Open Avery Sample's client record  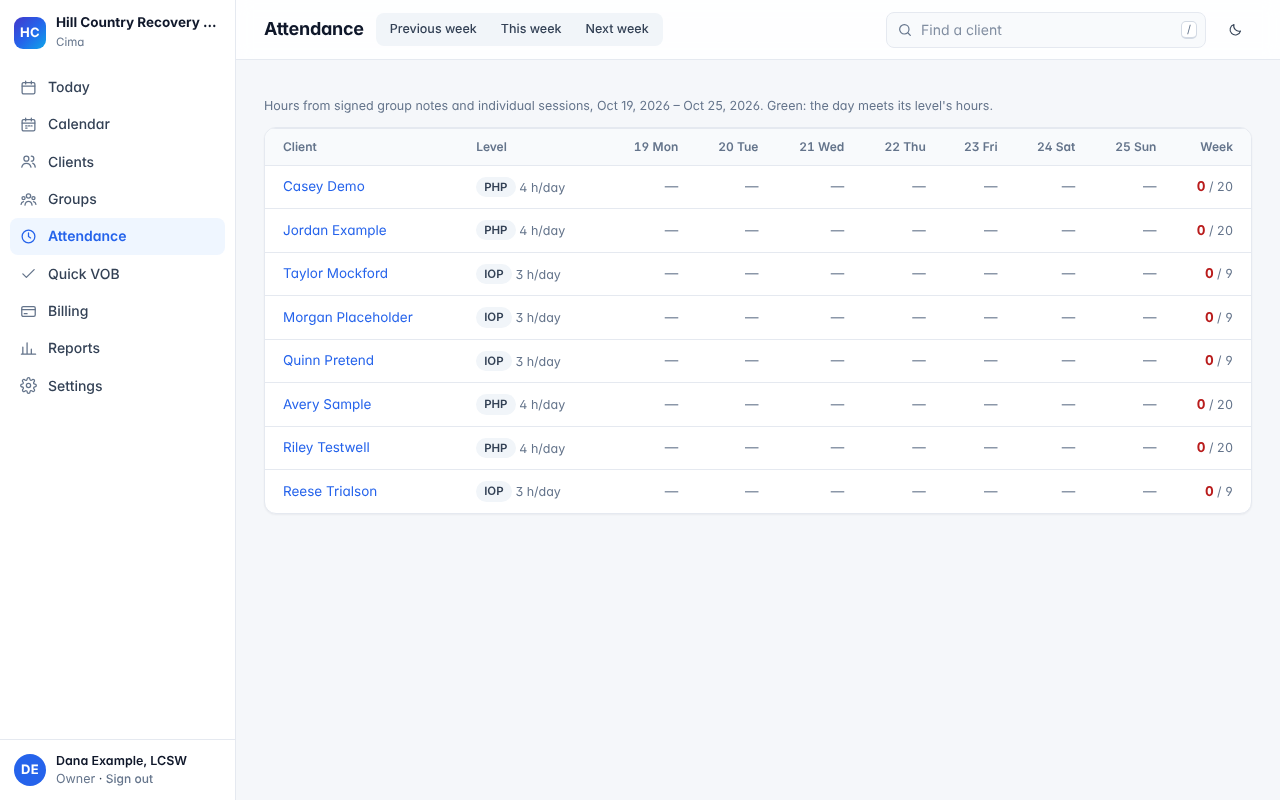tap(327, 404)
